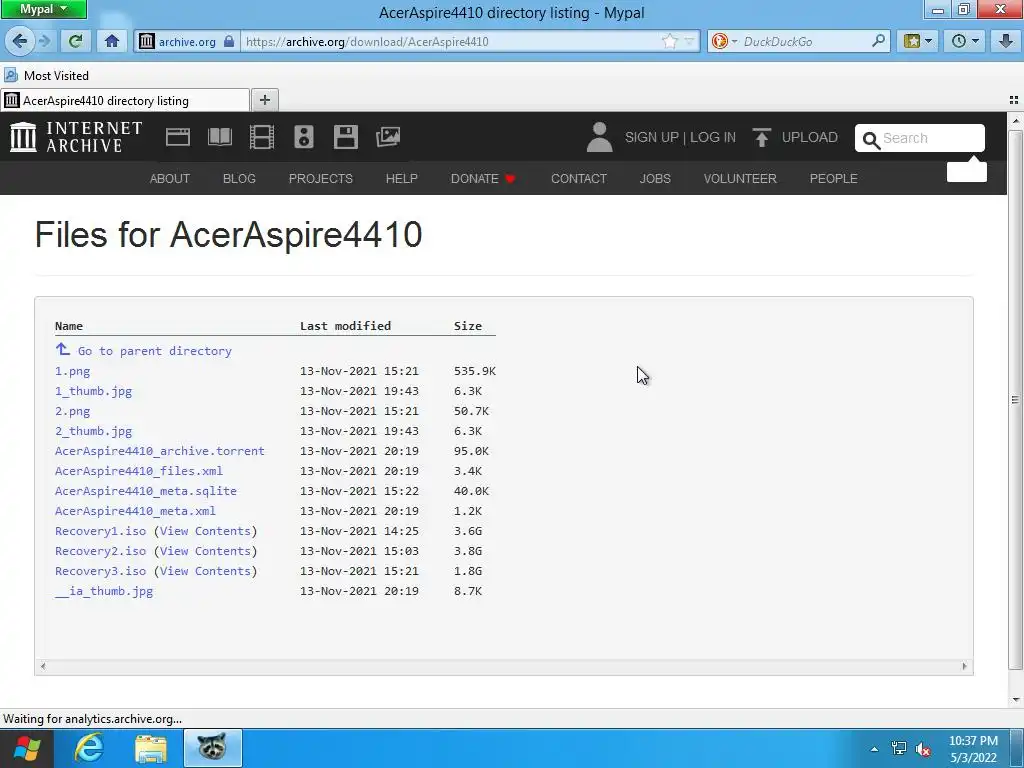Click the user avatar icon
This screenshot has width=1024, height=768.
pos(599,137)
